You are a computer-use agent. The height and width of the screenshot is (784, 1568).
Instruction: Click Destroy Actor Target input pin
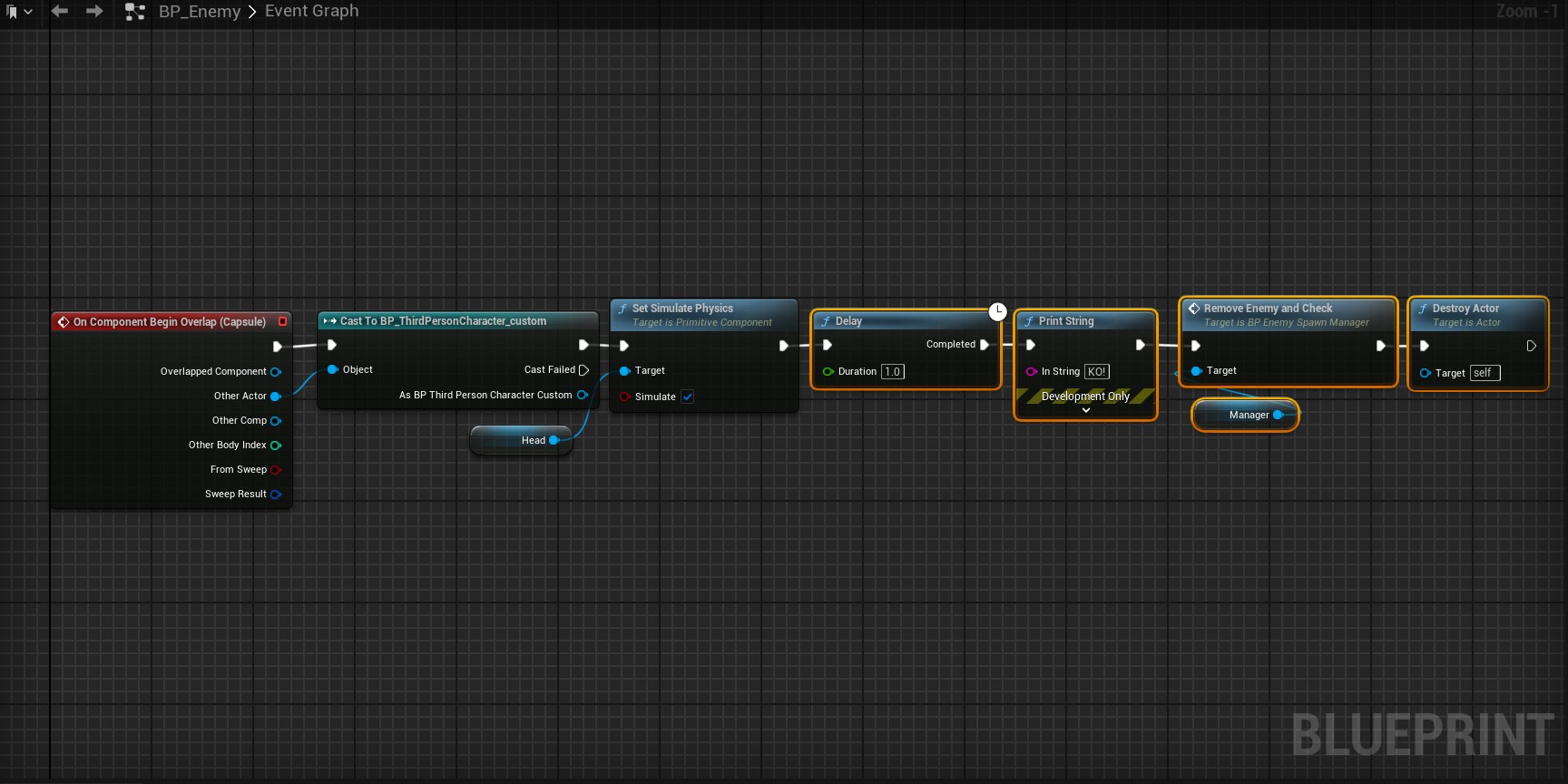click(1425, 373)
